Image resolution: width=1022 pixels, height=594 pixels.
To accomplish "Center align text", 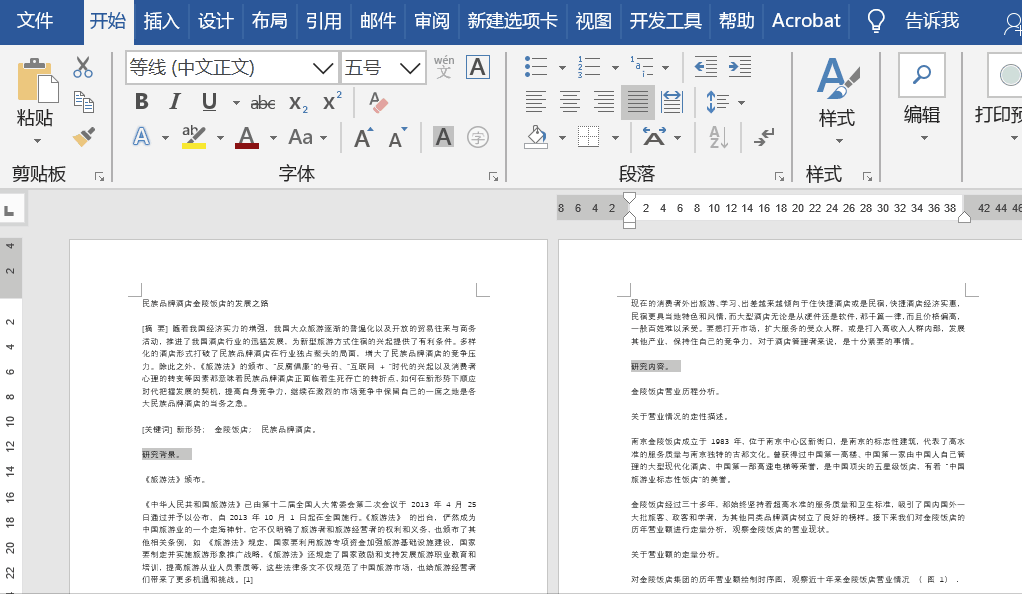I will tap(570, 102).
